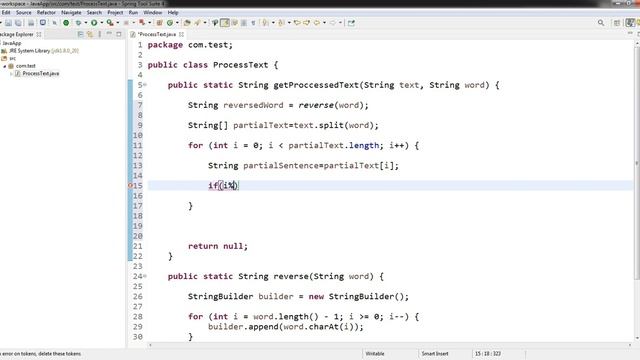
Task: Open the Refactor menu
Action: [46, 13]
